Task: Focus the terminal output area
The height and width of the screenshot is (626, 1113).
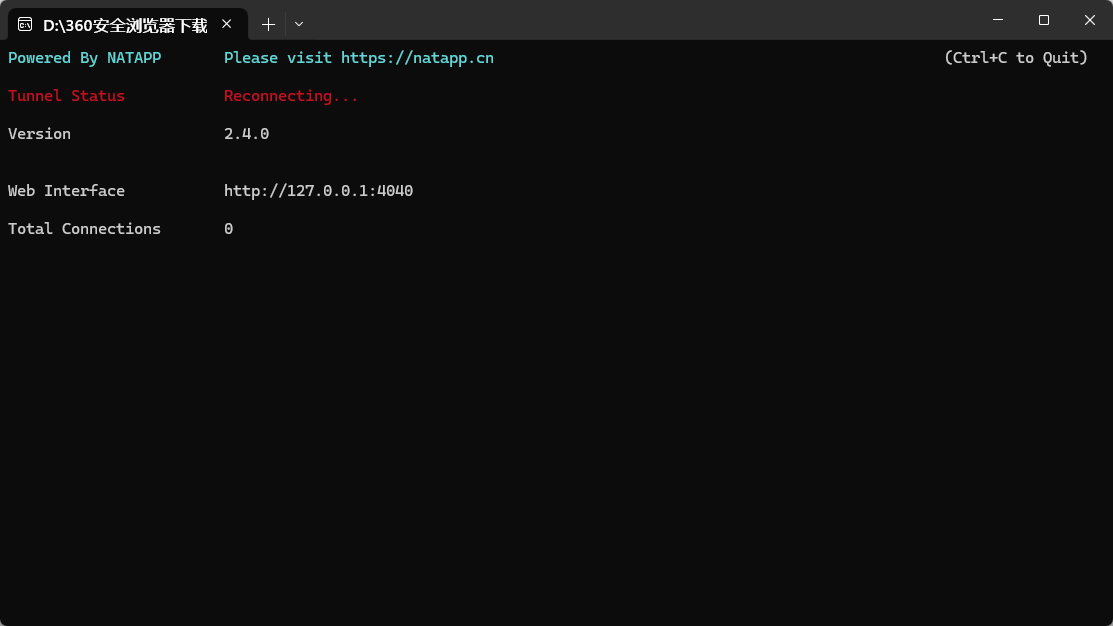Action: [x=556, y=420]
